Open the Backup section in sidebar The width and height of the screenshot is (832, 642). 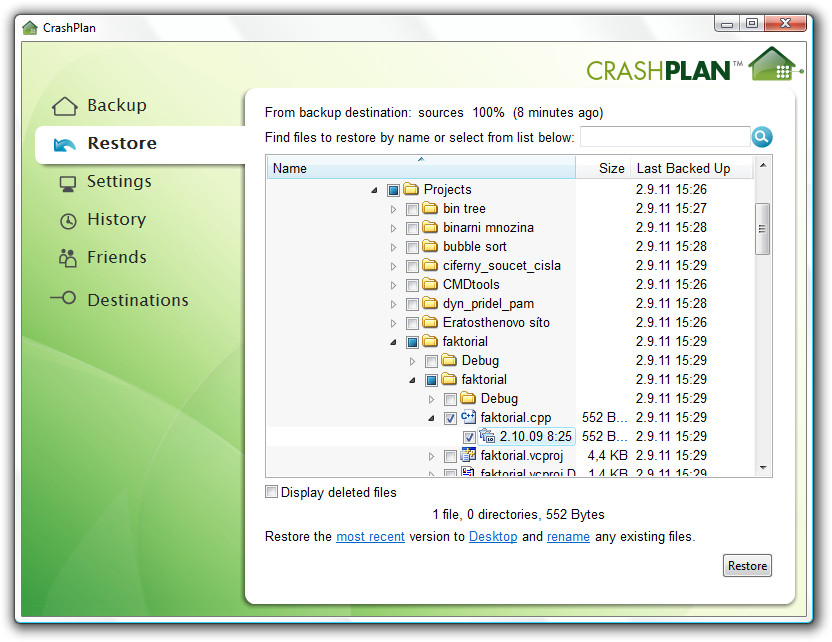[100, 106]
